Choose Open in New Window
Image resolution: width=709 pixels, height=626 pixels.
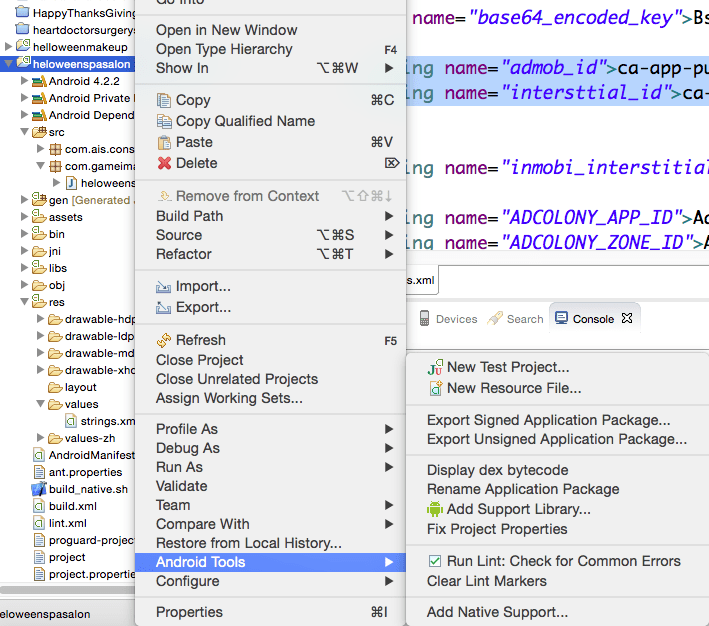(270, 30)
